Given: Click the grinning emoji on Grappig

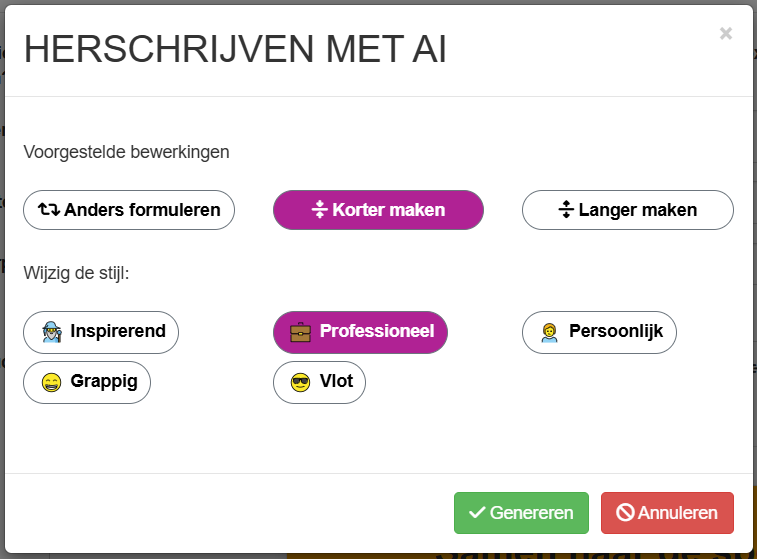Looking at the screenshot, I should click(52, 382).
